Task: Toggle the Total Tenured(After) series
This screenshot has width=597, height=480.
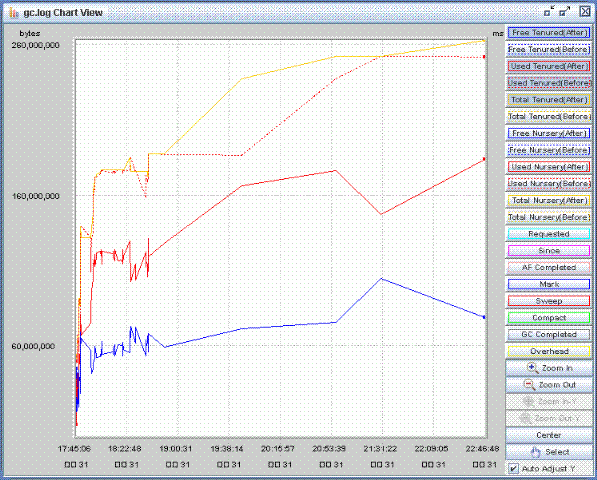Action: coord(549,100)
